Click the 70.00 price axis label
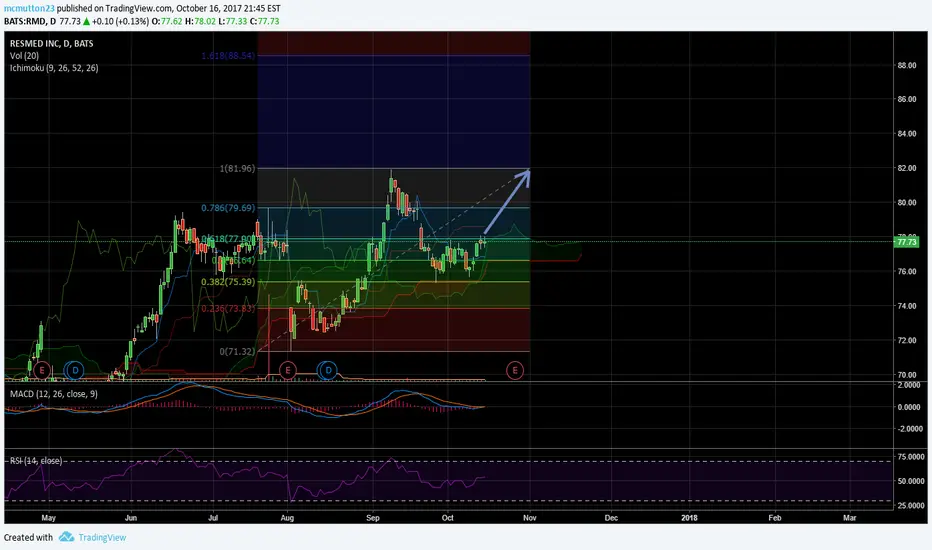932x550 pixels. pos(906,375)
